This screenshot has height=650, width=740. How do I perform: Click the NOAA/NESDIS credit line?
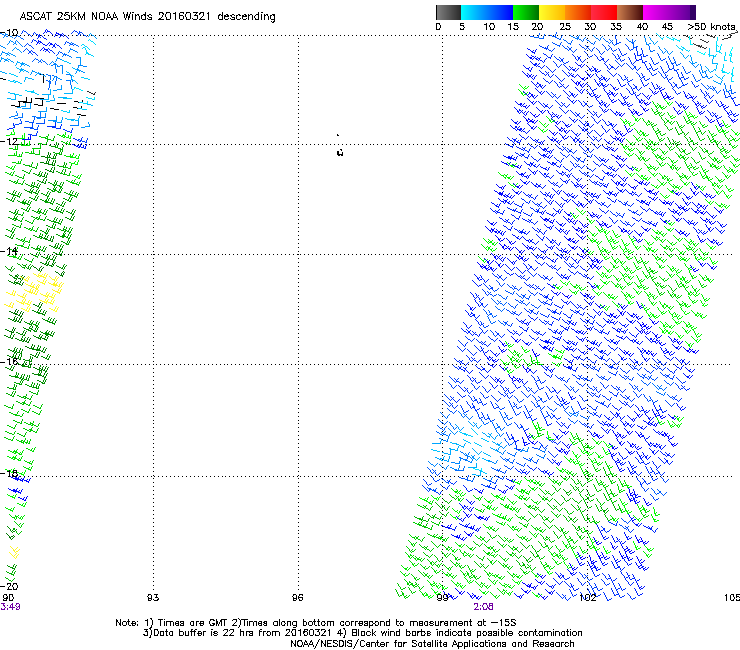click(x=432, y=644)
